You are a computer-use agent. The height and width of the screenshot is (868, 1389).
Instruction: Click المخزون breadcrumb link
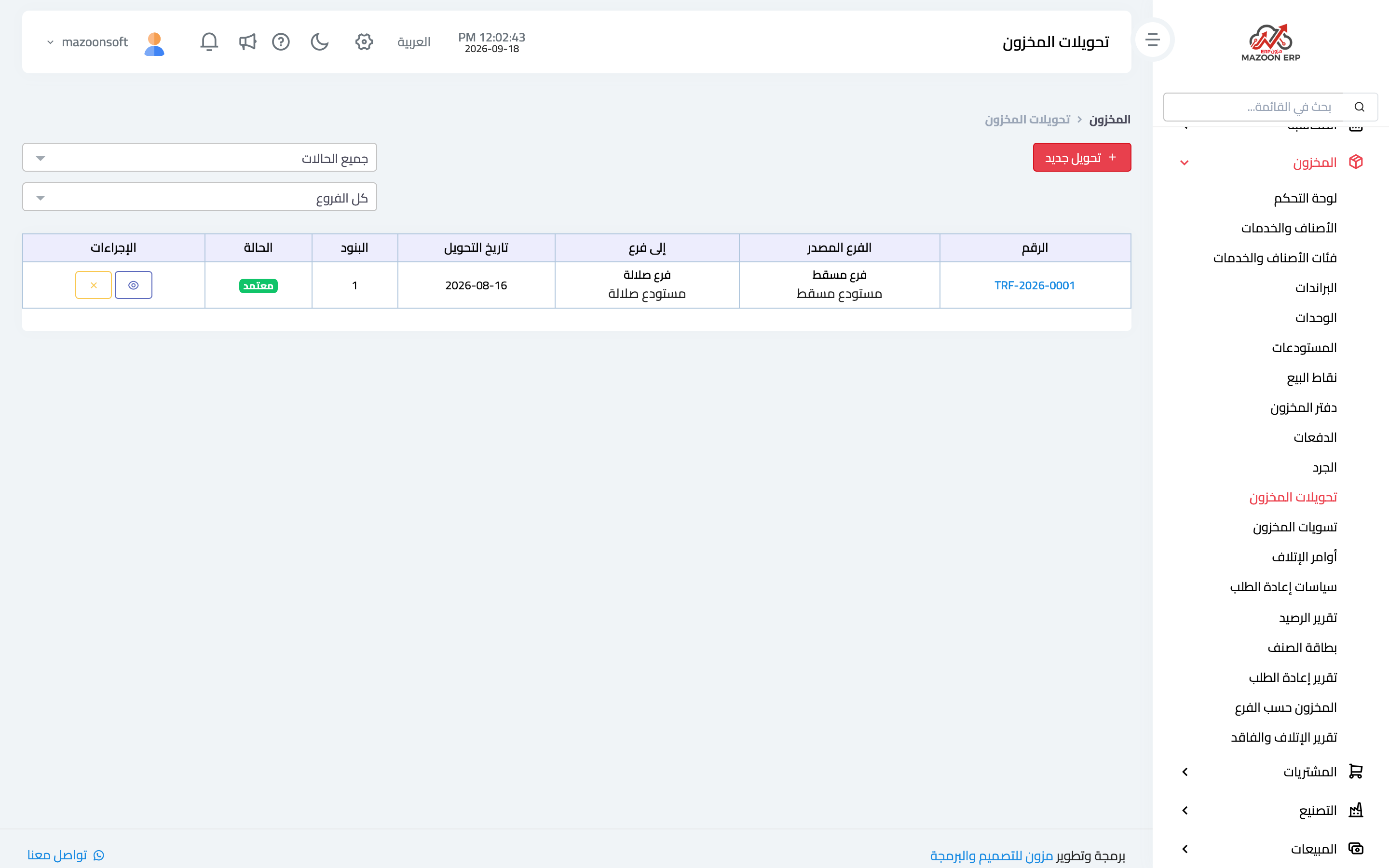[1109, 120]
